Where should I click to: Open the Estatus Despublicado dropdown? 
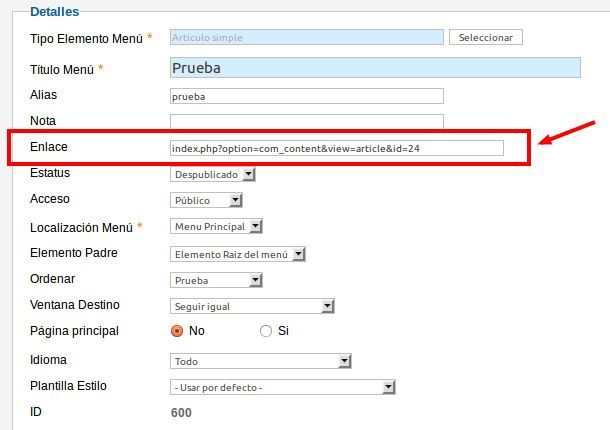point(212,174)
